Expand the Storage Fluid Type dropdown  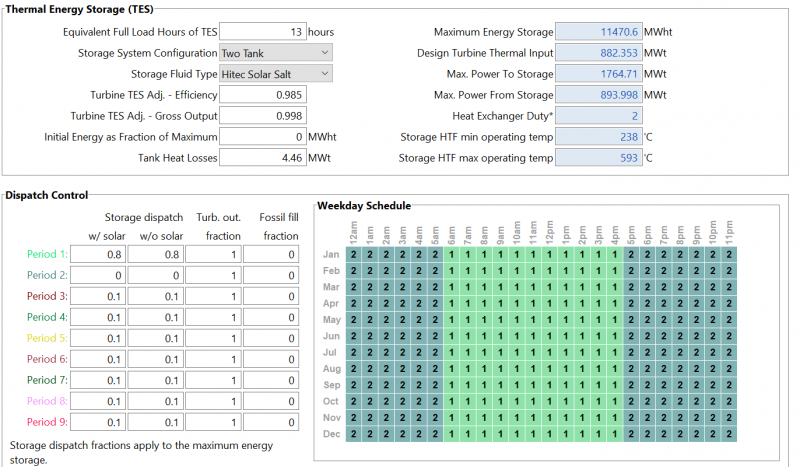pyautogui.click(x=275, y=74)
